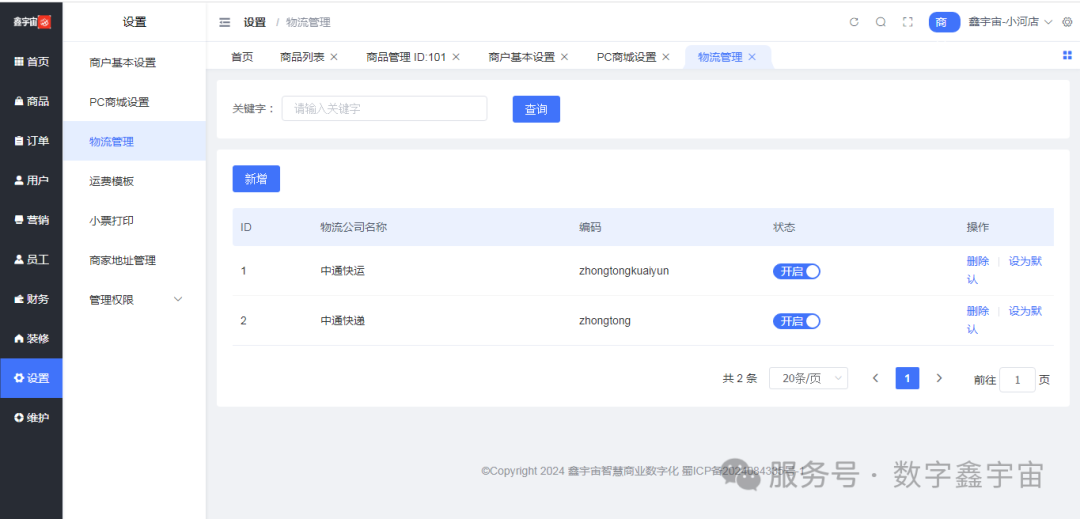This screenshot has width=1080, height=519.
Task: Open the 订单 orders section
Action: coord(31,141)
